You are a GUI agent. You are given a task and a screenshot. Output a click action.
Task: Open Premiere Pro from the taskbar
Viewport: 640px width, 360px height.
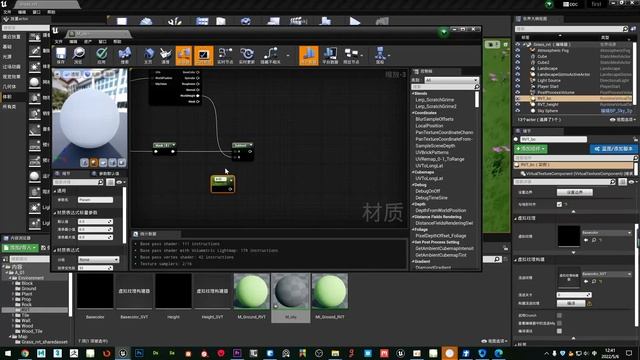pos(237,353)
